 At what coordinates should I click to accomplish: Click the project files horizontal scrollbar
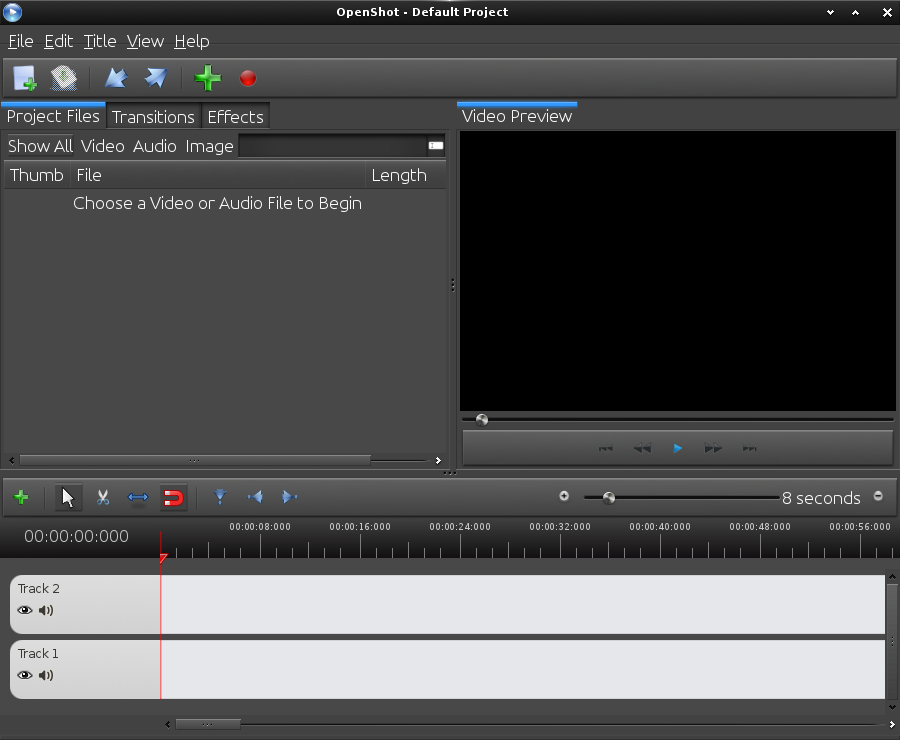[x=195, y=460]
